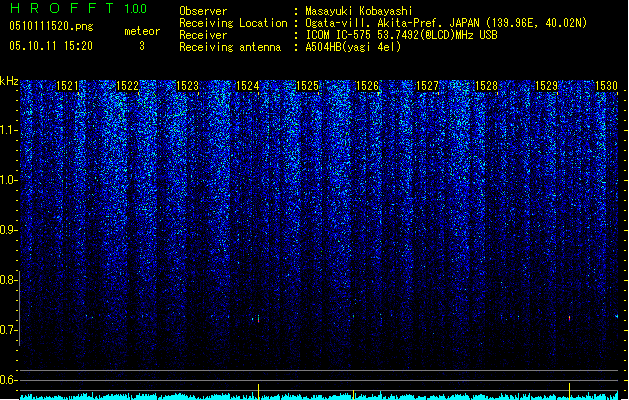Click the meteor count value 3
The width and height of the screenshot is (629, 400).
pos(142,46)
